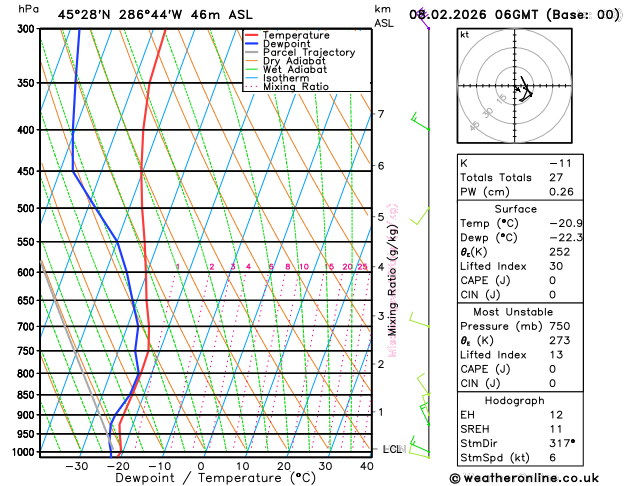
Task: Click the 'Mixing Ratio' legend entry
Action: pos(296,87)
